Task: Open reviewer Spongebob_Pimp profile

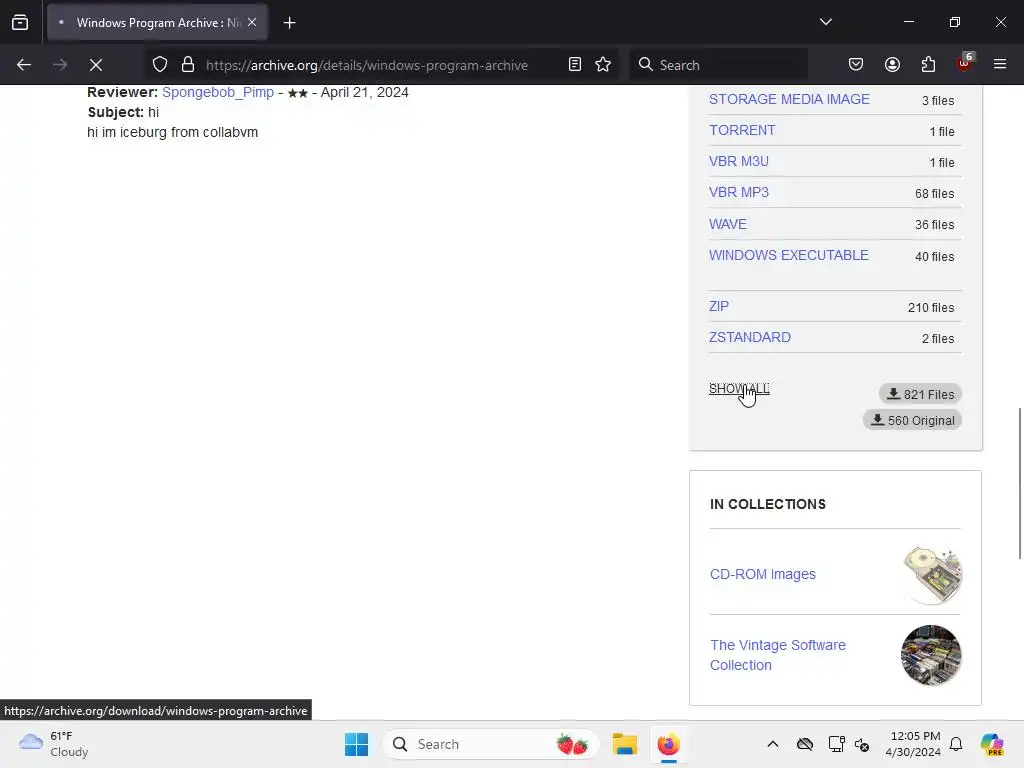Action: click(x=218, y=92)
